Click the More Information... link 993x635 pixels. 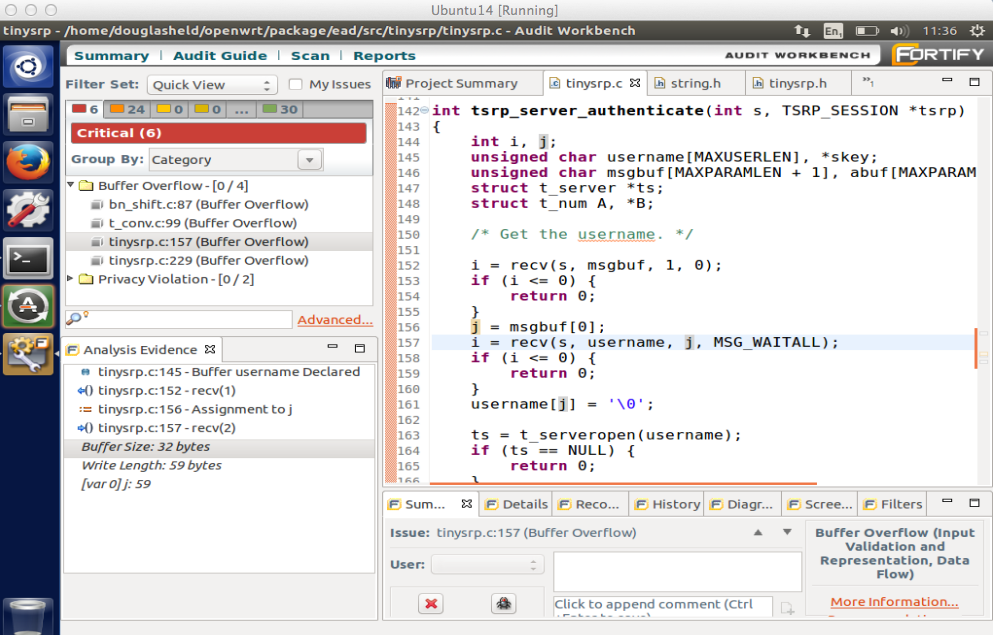[894, 602]
